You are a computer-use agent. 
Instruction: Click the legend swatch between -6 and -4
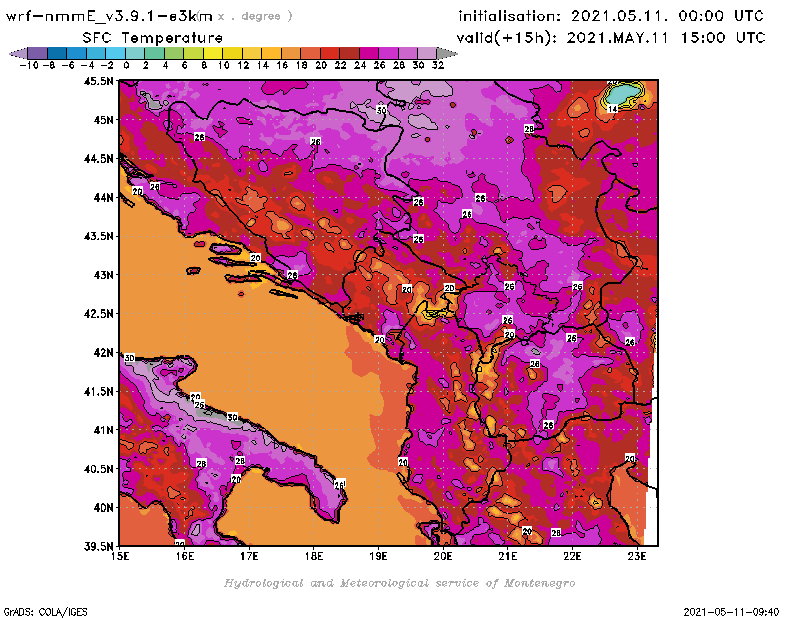(77, 53)
